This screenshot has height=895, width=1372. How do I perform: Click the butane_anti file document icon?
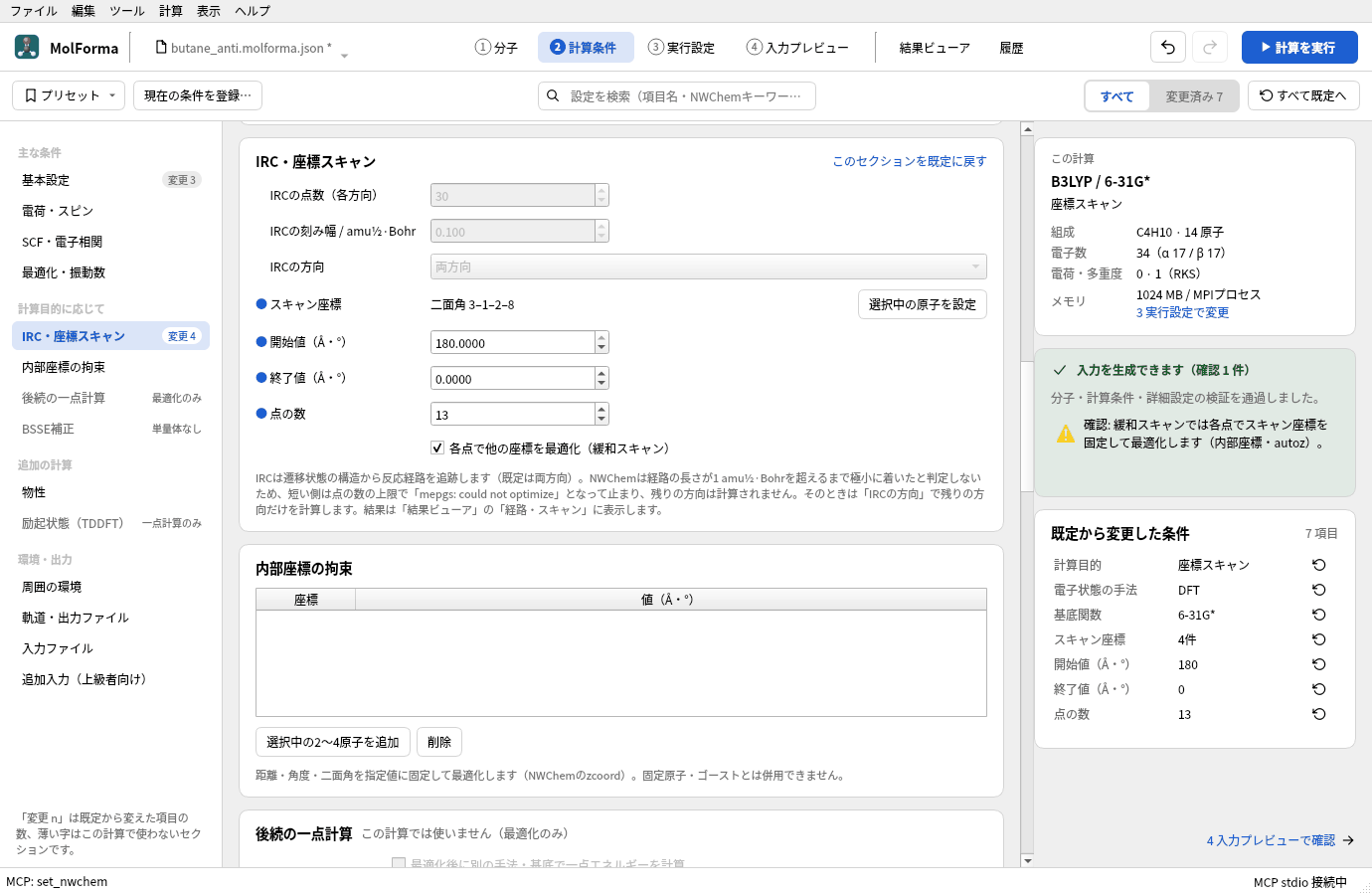161,47
